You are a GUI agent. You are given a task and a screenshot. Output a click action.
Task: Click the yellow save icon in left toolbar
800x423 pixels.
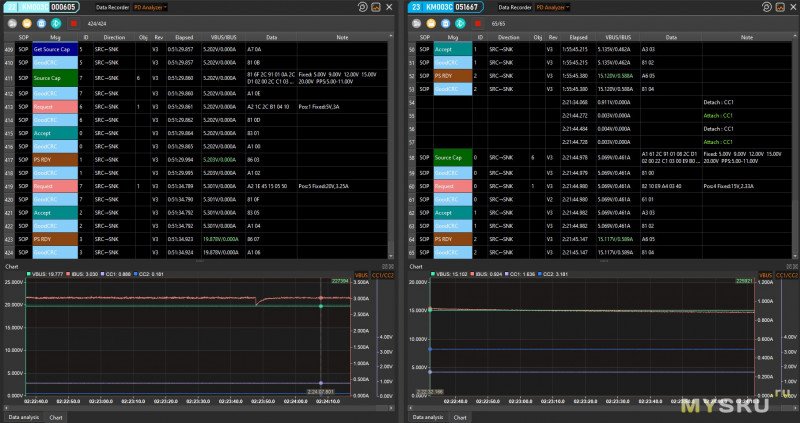coord(26,22)
